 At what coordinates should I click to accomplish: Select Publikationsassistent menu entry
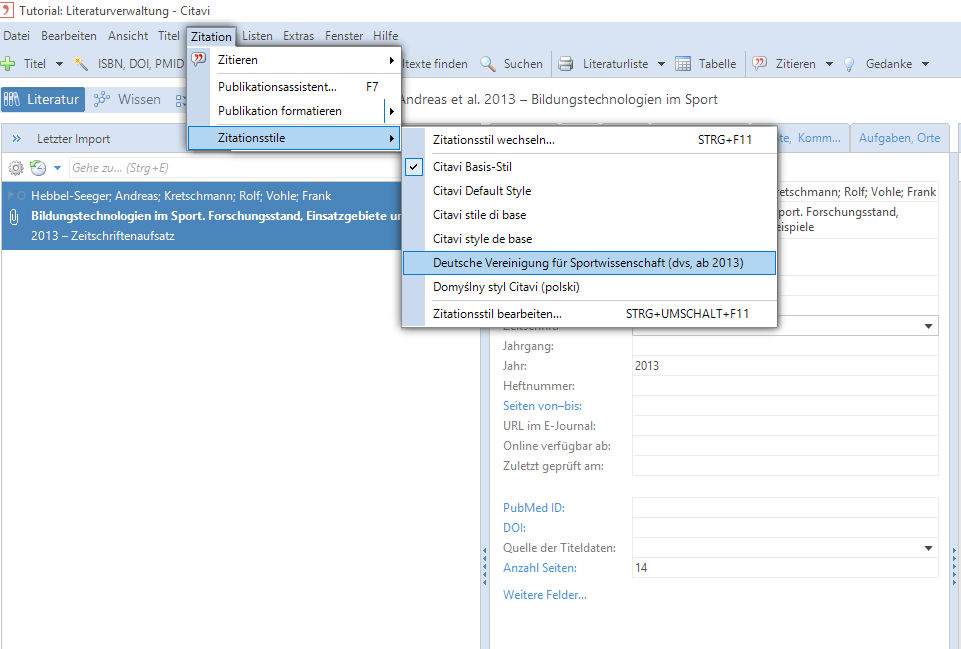pyautogui.click(x=294, y=87)
